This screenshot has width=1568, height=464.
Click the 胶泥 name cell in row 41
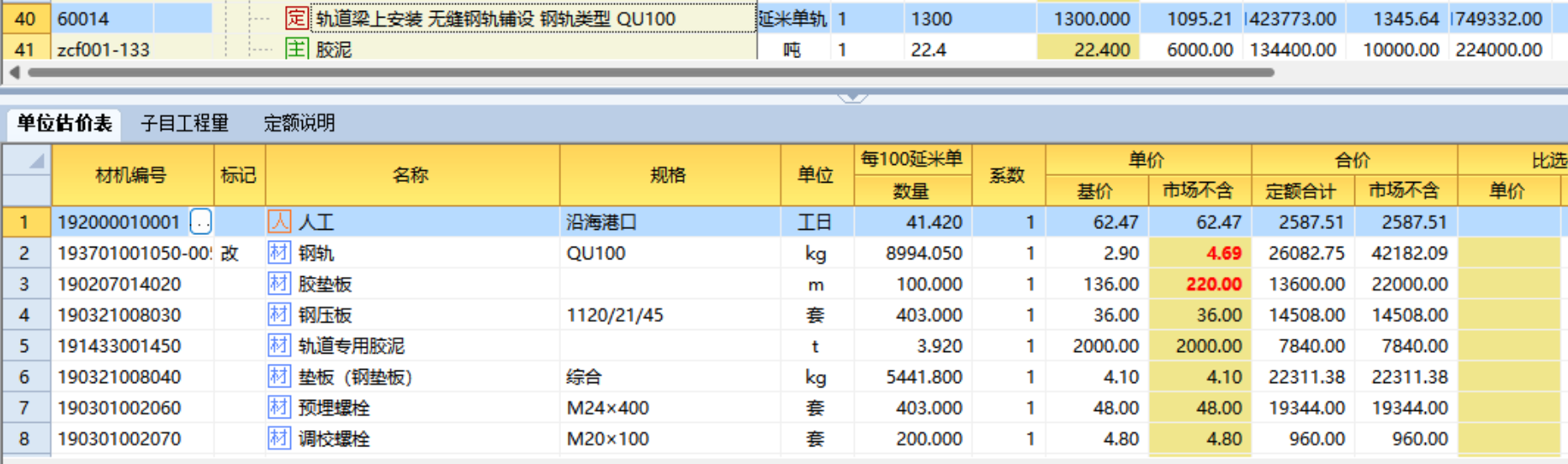point(533,49)
